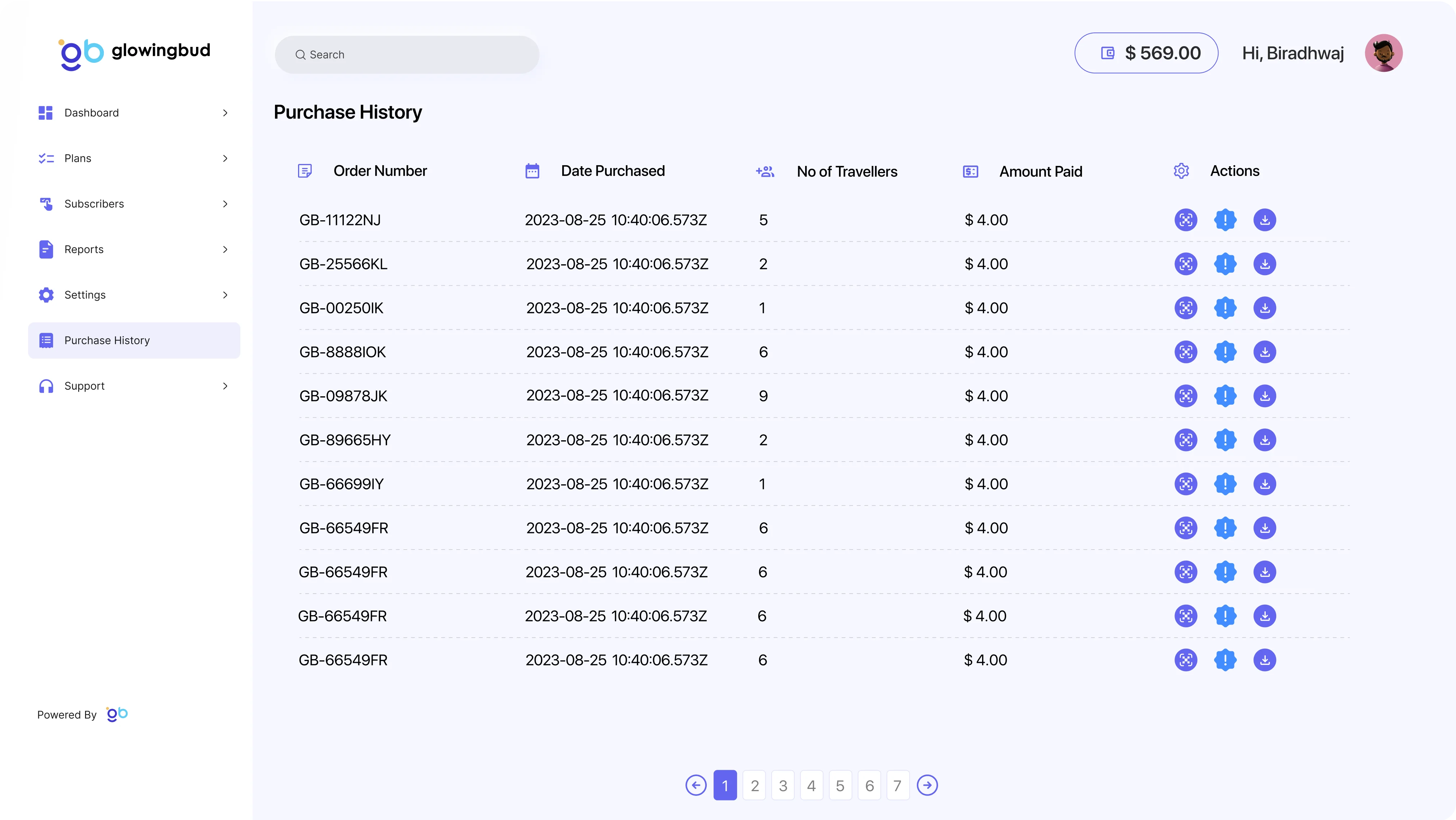Image resolution: width=1456 pixels, height=820 pixels.
Task: Expand the Reports submenu chevron
Action: coord(225,250)
